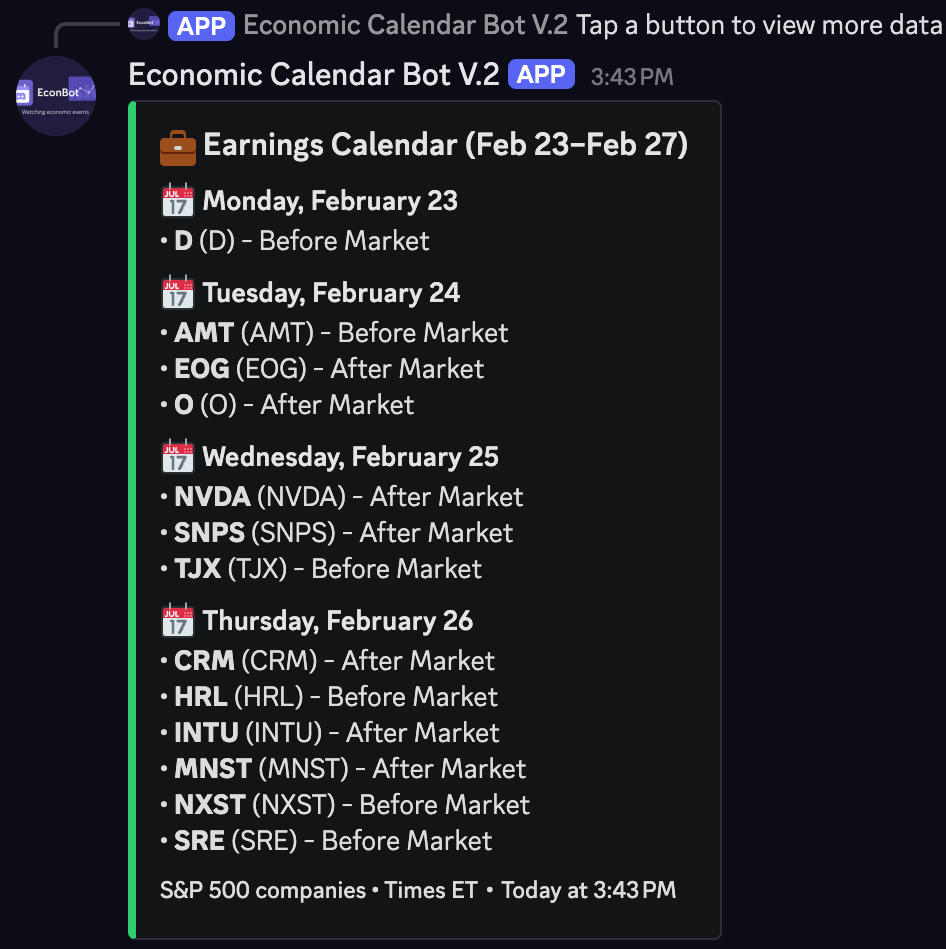The width and height of the screenshot is (946, 949).
Task: Click the NVDA earnings entry
Action: [x=340, y=496]
